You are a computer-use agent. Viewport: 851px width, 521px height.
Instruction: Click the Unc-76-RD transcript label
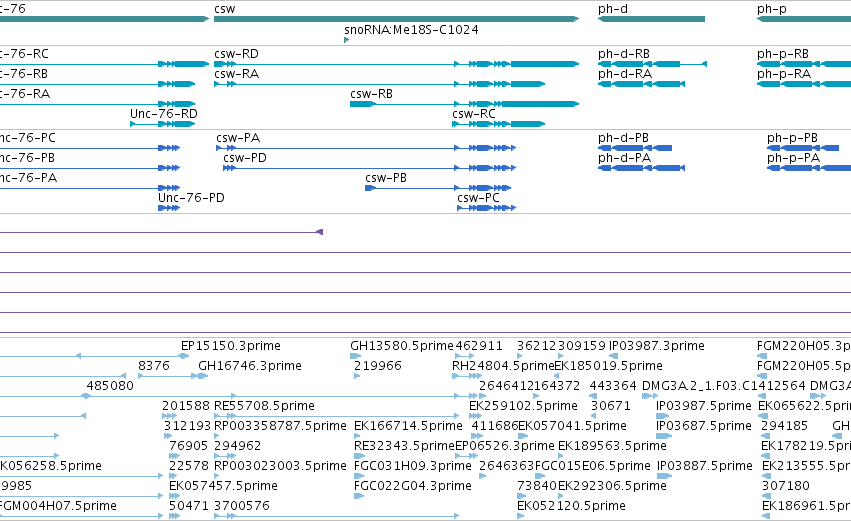(164, 114)
